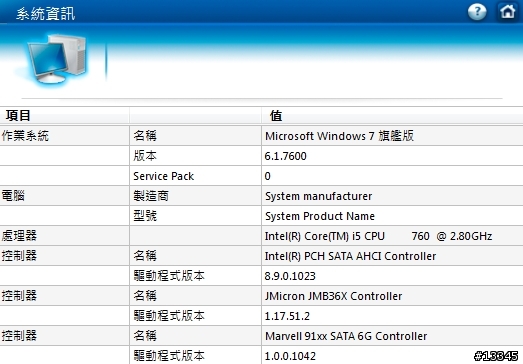Select the 項目 column header

pos(18,116)
